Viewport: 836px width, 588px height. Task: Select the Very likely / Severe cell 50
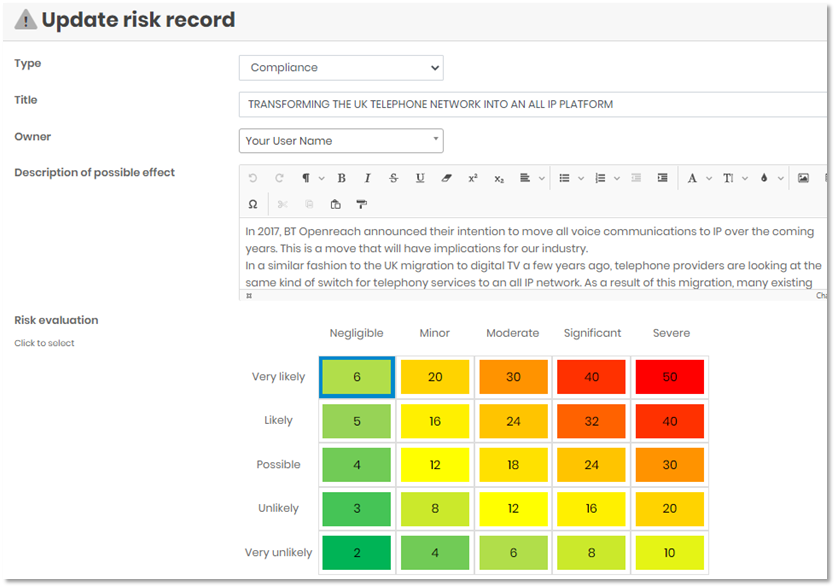pos(670,377)
